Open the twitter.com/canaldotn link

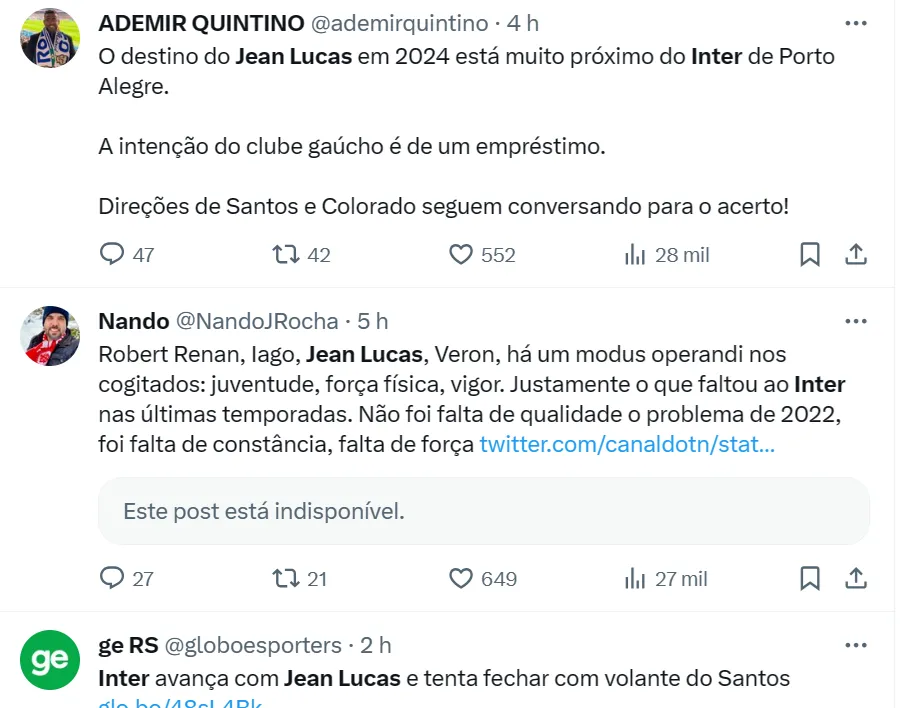click(627, 445)
